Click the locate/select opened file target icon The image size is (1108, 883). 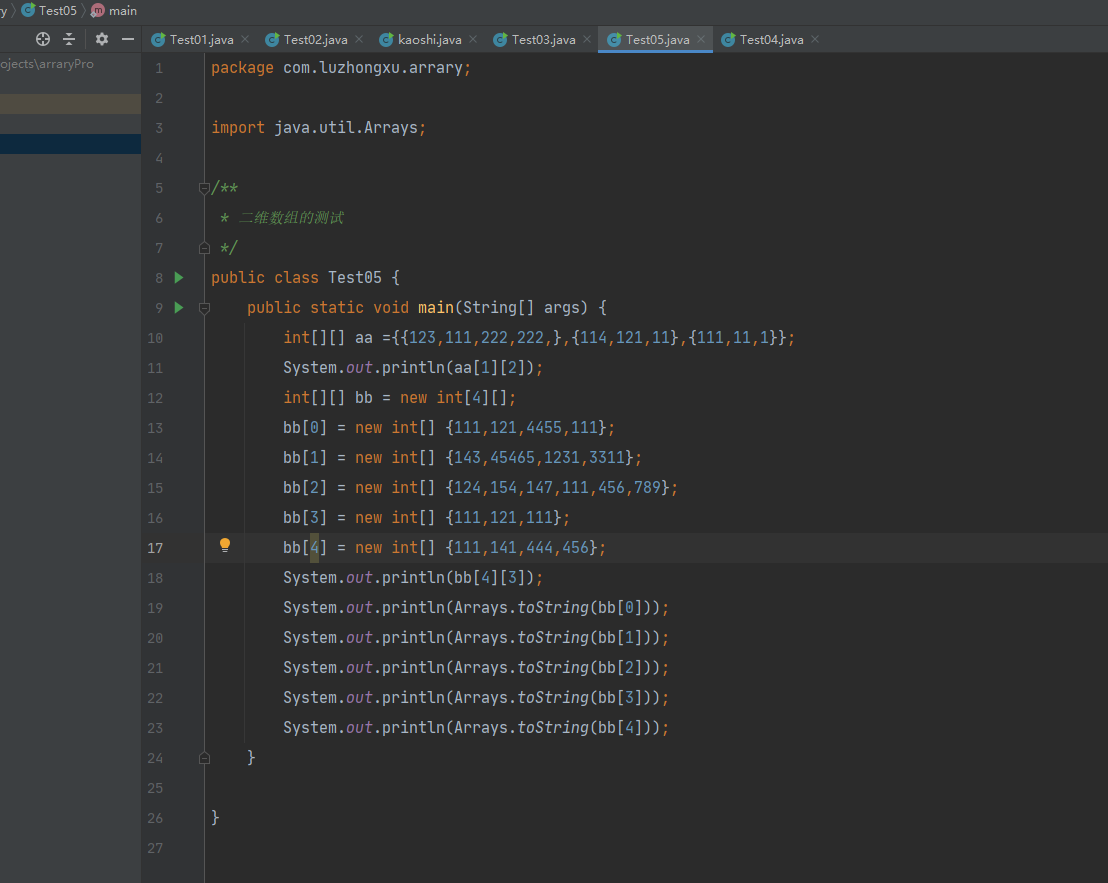pos(43,40)
